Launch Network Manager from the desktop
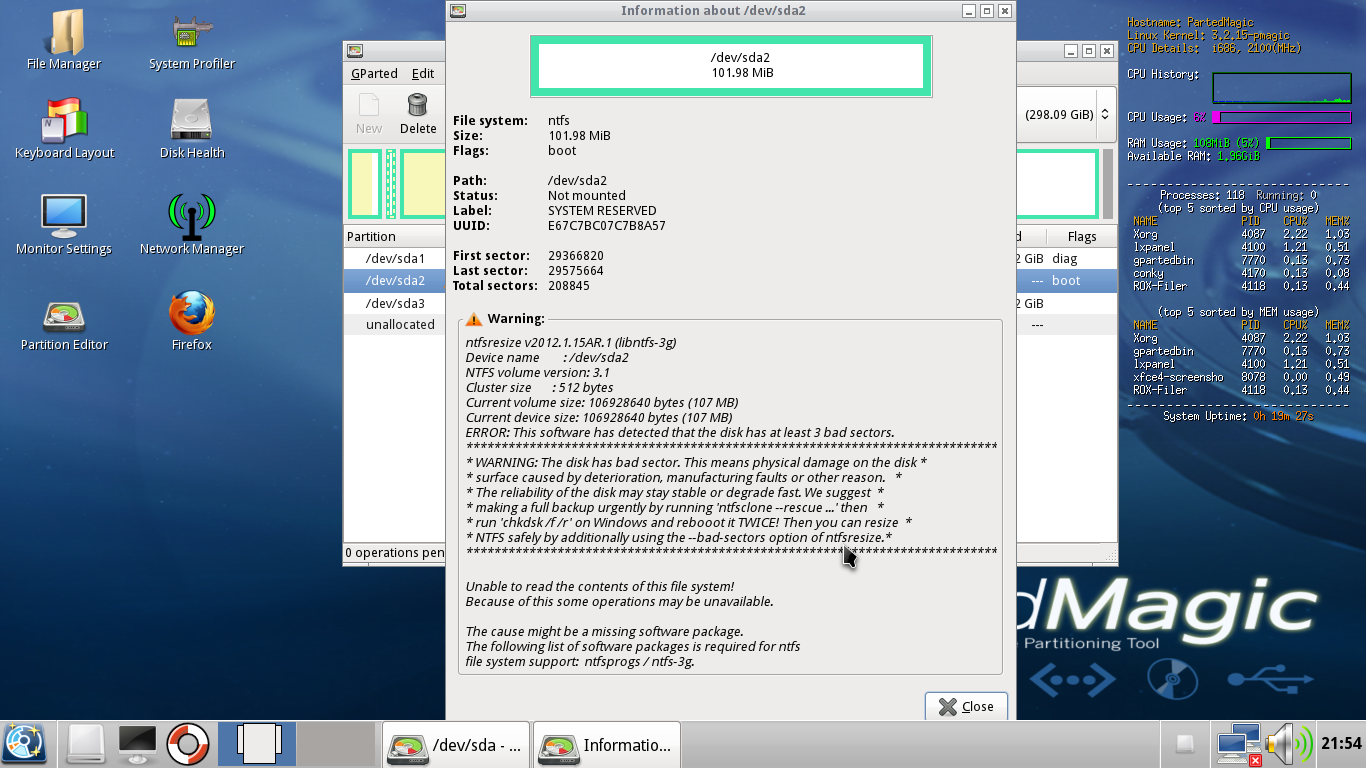 coord(191,225)
